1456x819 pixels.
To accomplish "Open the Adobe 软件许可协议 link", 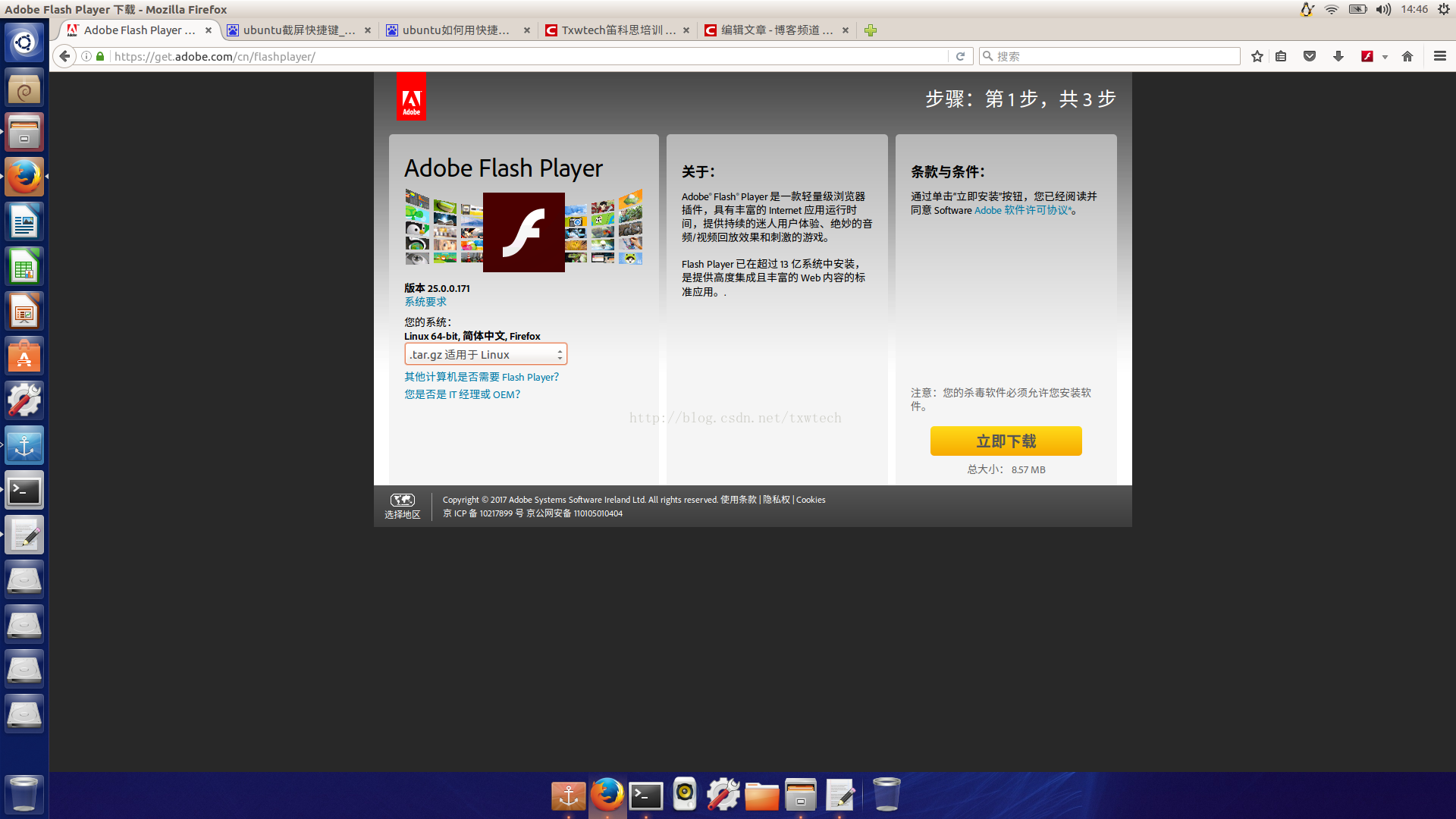I will click(1023, 210).
